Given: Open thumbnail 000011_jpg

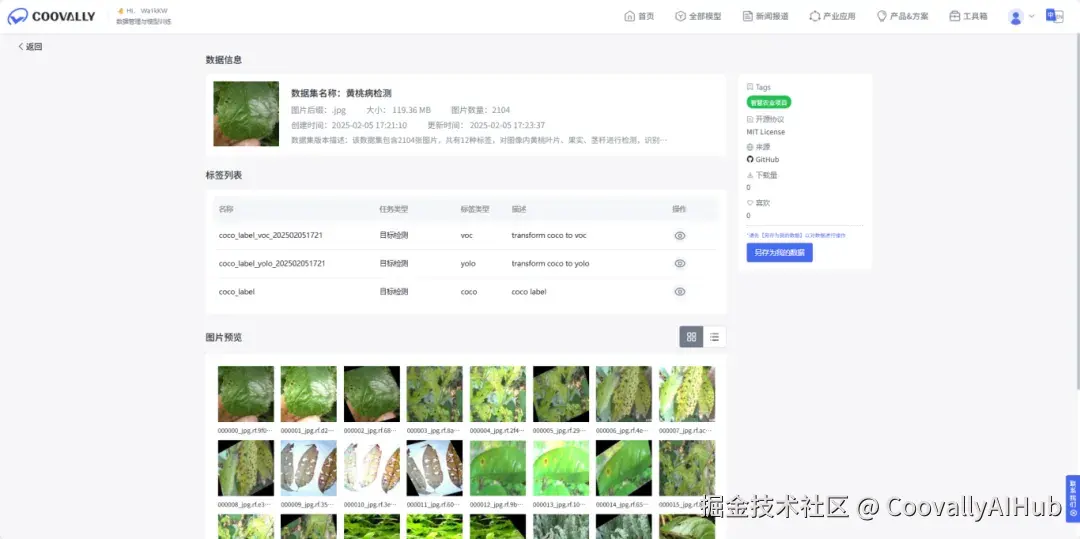Looking at the screenshot, I should coord(435,468).
